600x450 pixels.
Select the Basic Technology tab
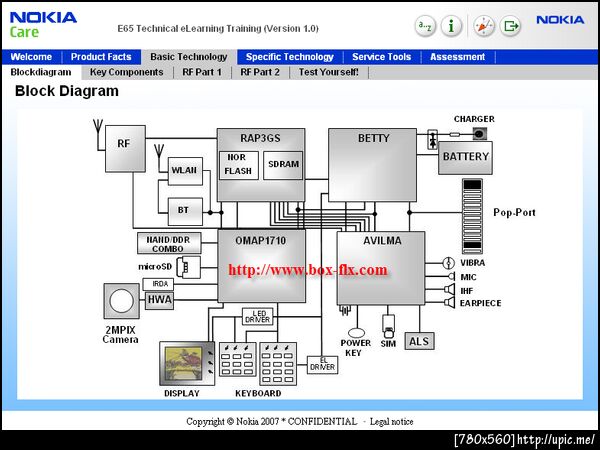(189, 57)
